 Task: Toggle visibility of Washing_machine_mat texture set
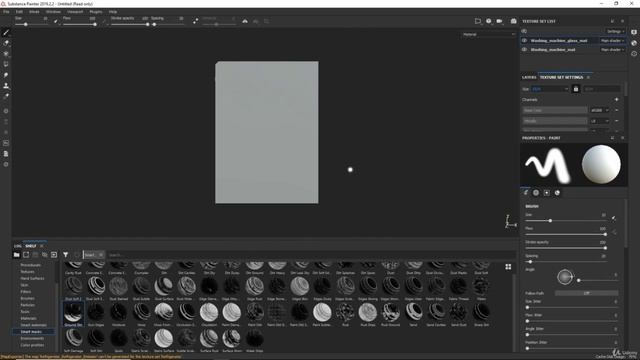tap(524, 49)
